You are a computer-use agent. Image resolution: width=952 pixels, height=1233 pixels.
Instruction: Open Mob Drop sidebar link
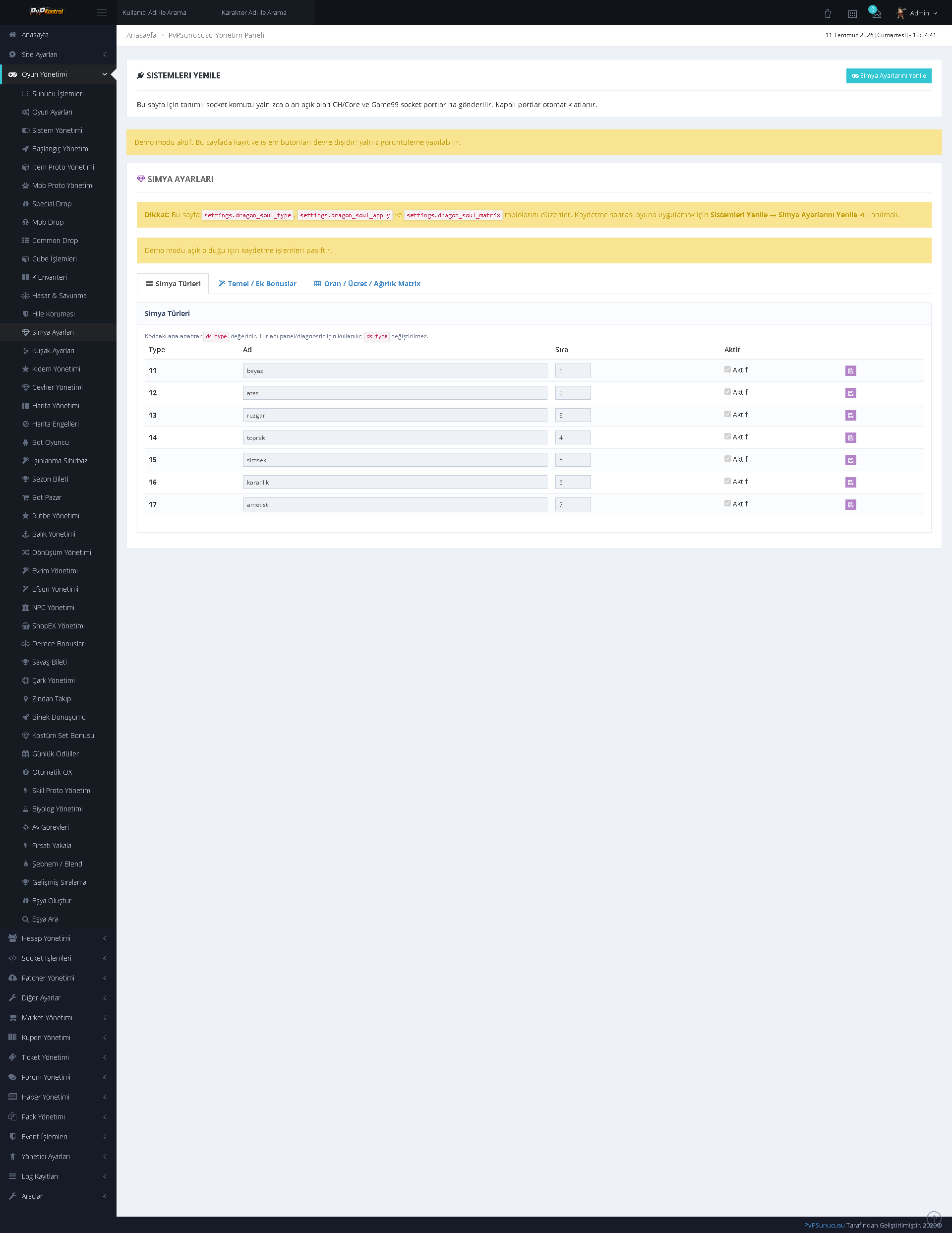[58, 222]
